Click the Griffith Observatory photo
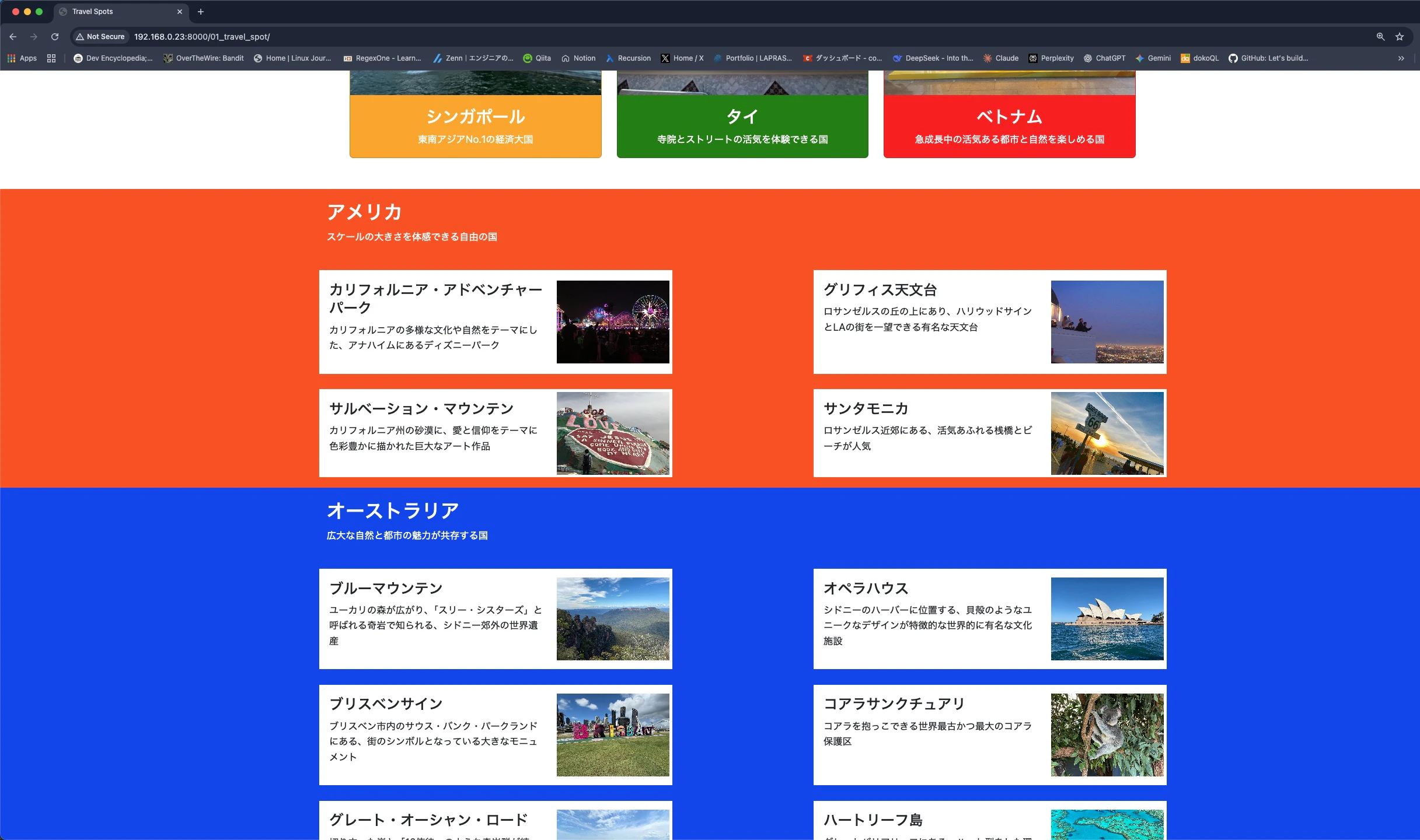The height and width of the screenshot is (840, 1420). (x=1107, y=322)
